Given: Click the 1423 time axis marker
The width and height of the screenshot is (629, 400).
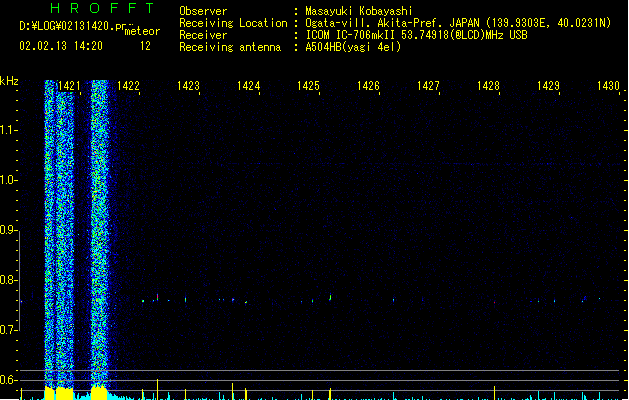Looking at the screenshot, I should 188,86.
